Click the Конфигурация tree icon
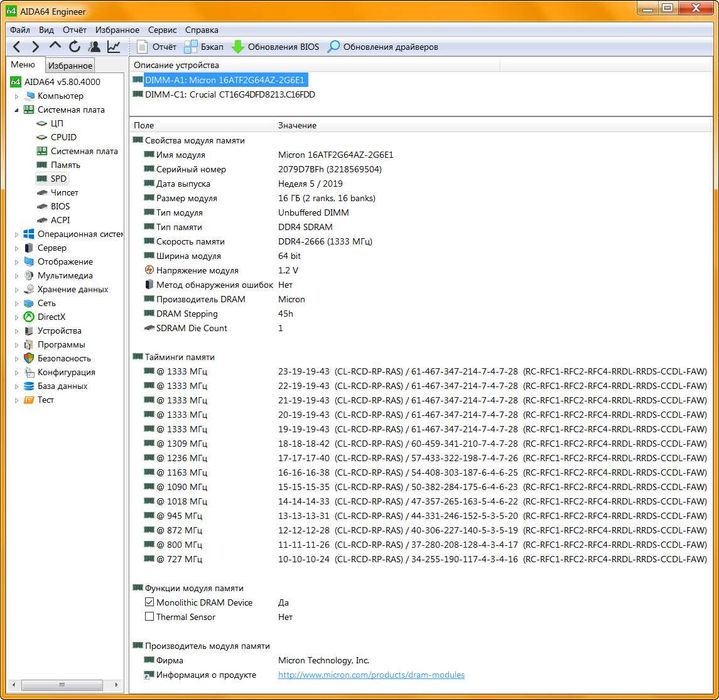Viewport: 719px width, 700px height. [x=29, y=372]
